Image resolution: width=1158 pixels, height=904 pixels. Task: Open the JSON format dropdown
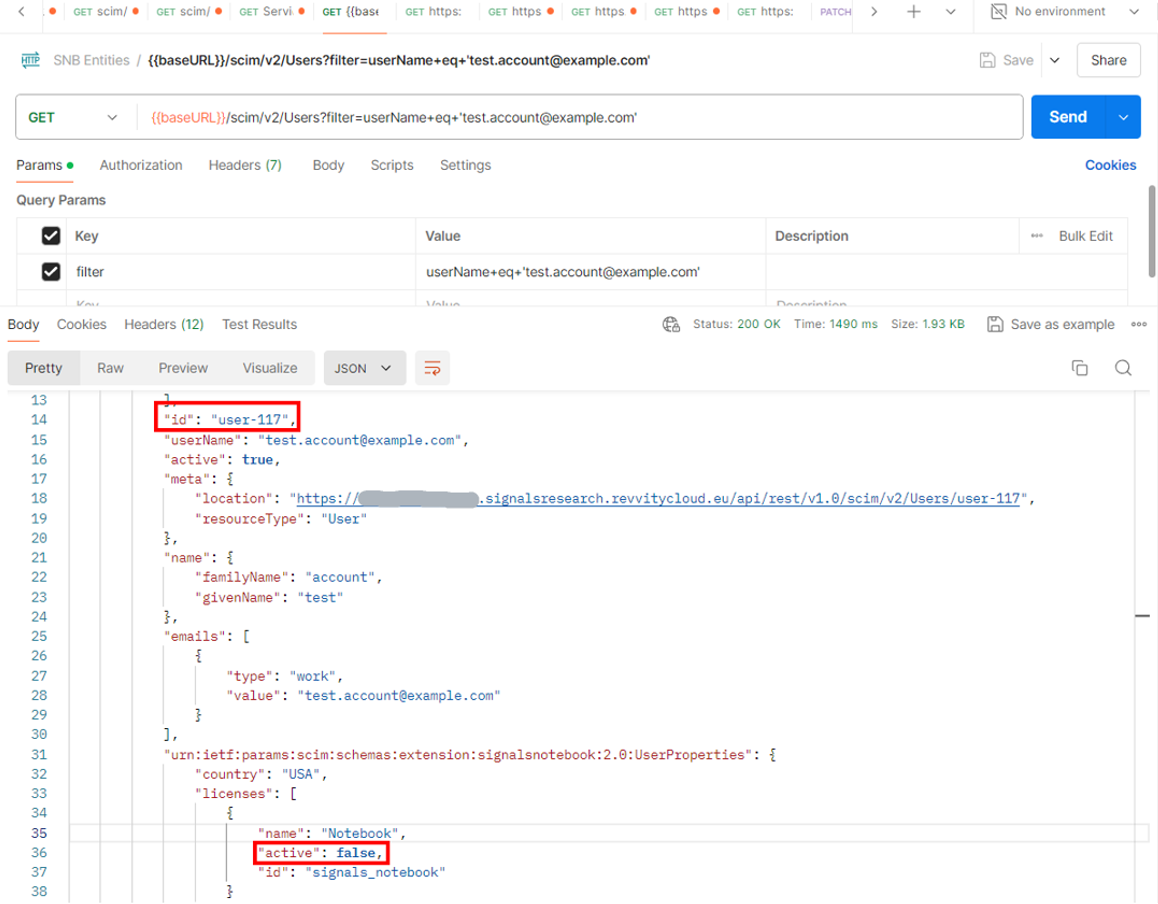363,368
